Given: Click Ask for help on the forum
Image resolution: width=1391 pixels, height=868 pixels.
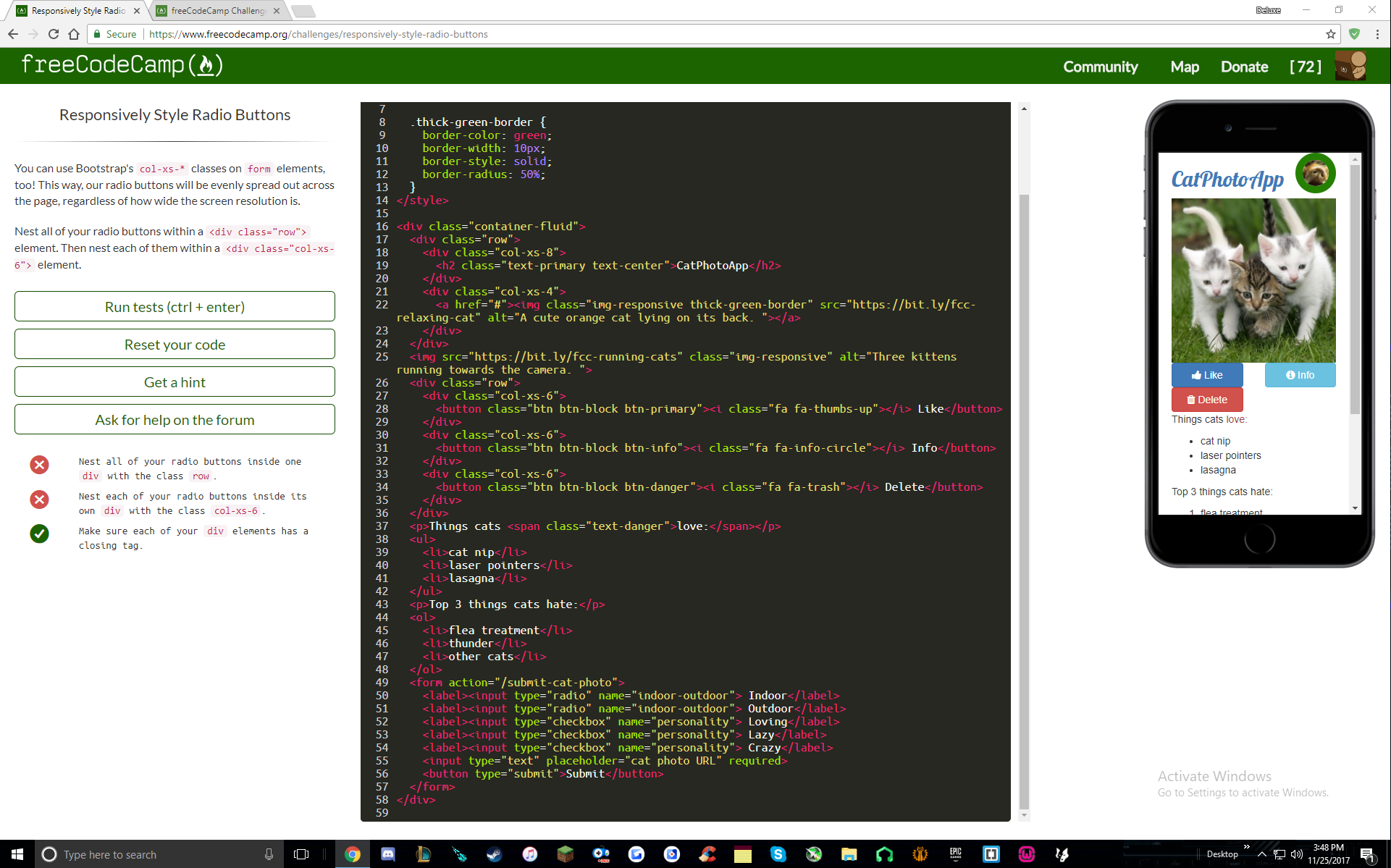Looking at the screenshot, I should coord(175,420).
